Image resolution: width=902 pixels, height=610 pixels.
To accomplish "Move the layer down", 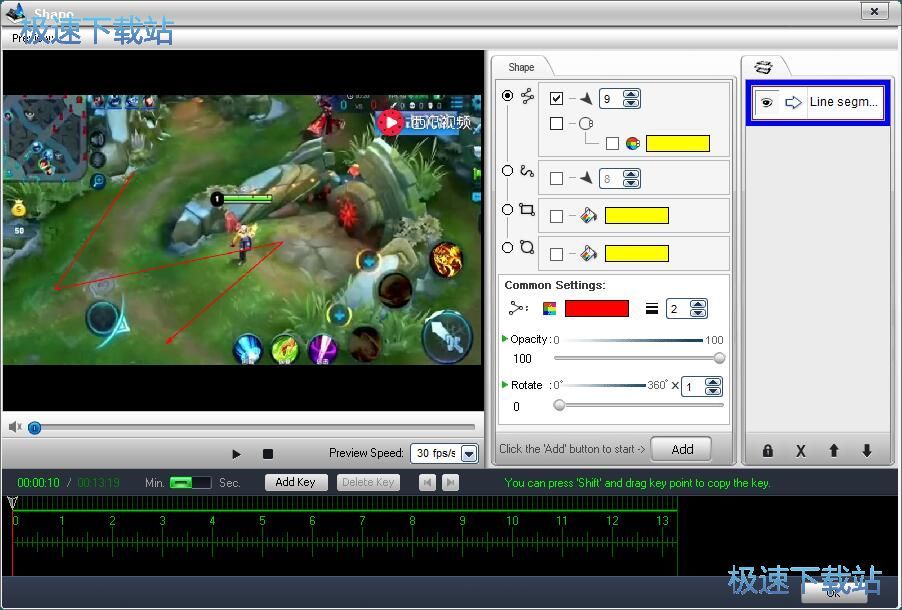I will point(867,451).
